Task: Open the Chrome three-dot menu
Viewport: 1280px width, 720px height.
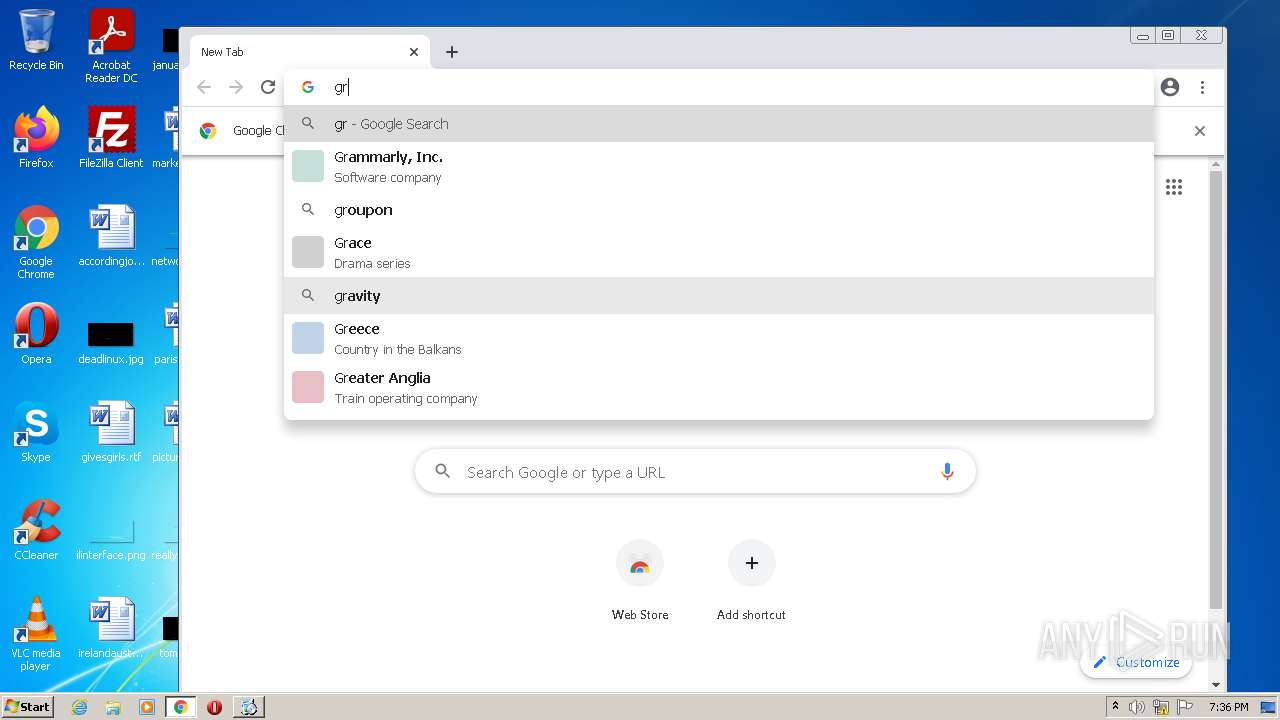Action: pos(1203,87)
